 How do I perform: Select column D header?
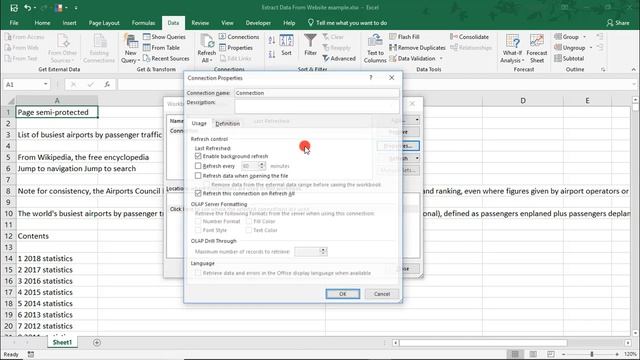click(x=523, y=100)
